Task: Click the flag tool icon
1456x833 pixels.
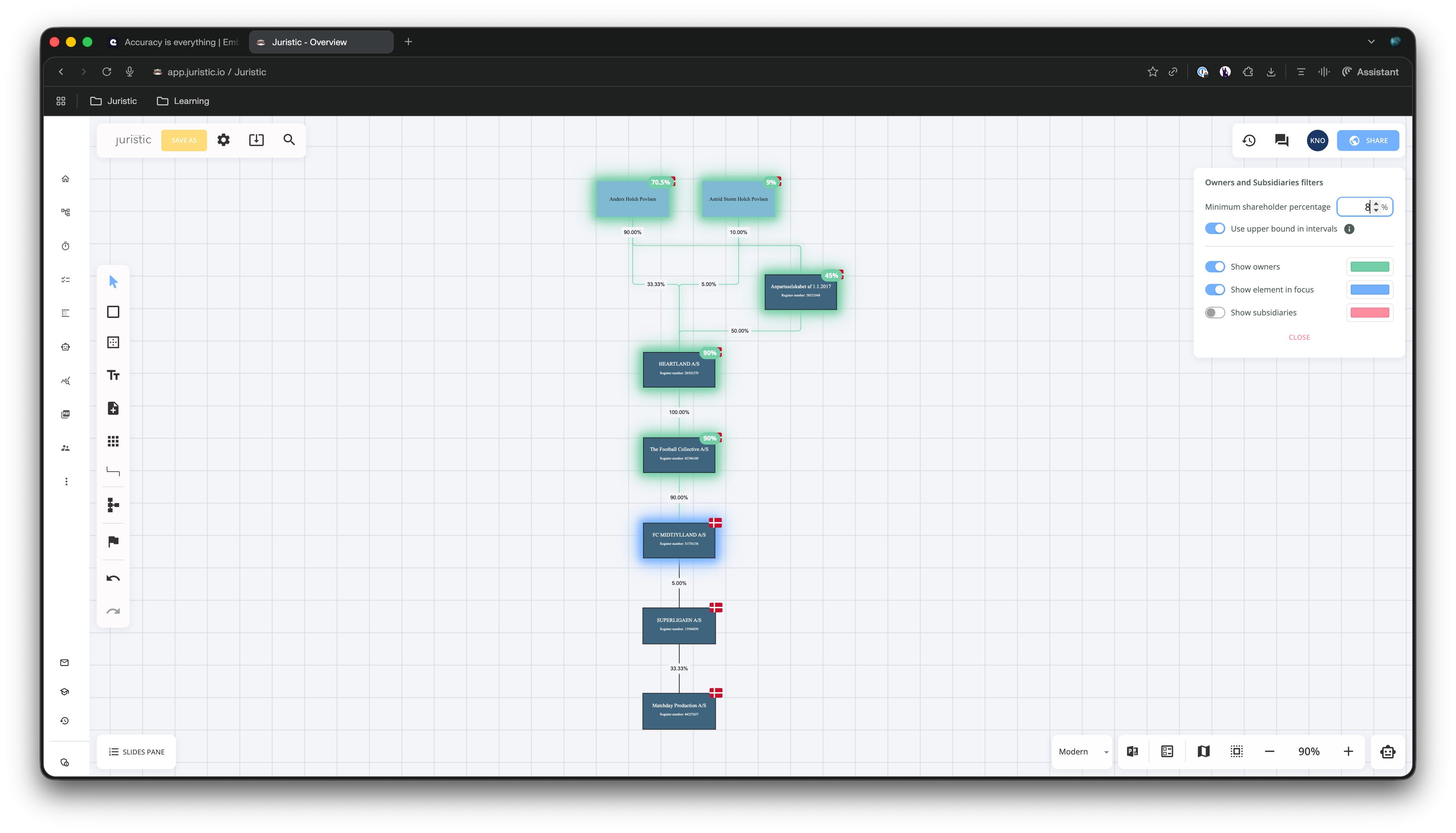Action: coord(113,541)
